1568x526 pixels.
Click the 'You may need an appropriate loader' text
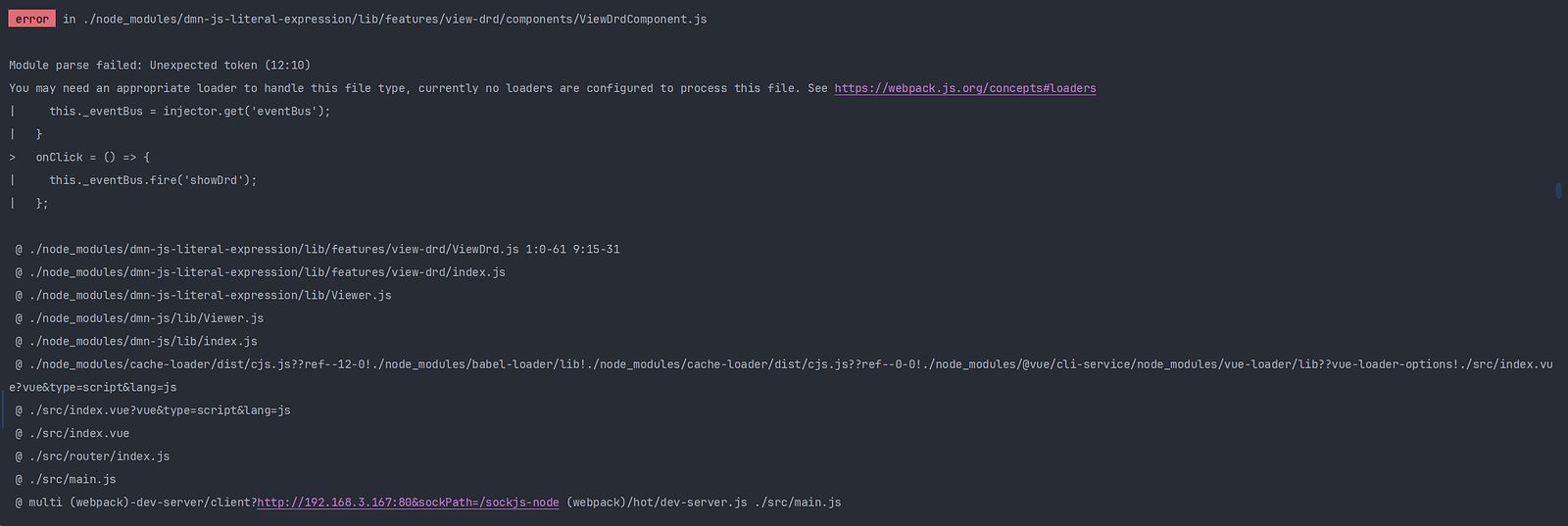point(196,88)
